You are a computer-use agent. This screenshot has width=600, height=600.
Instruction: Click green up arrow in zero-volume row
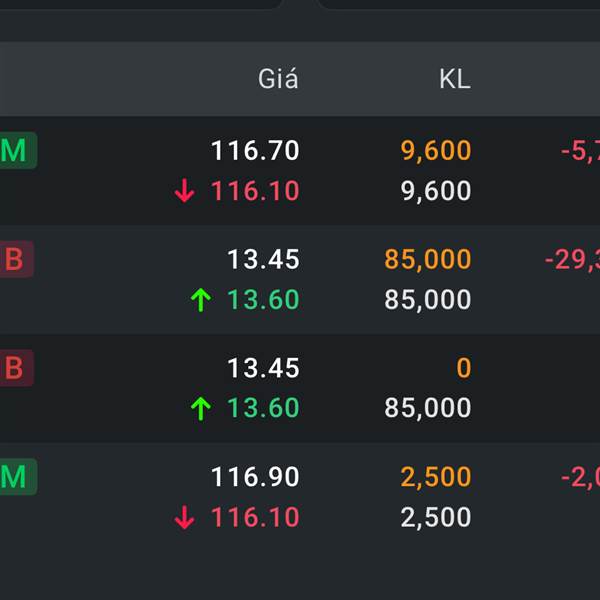[201, 408]
